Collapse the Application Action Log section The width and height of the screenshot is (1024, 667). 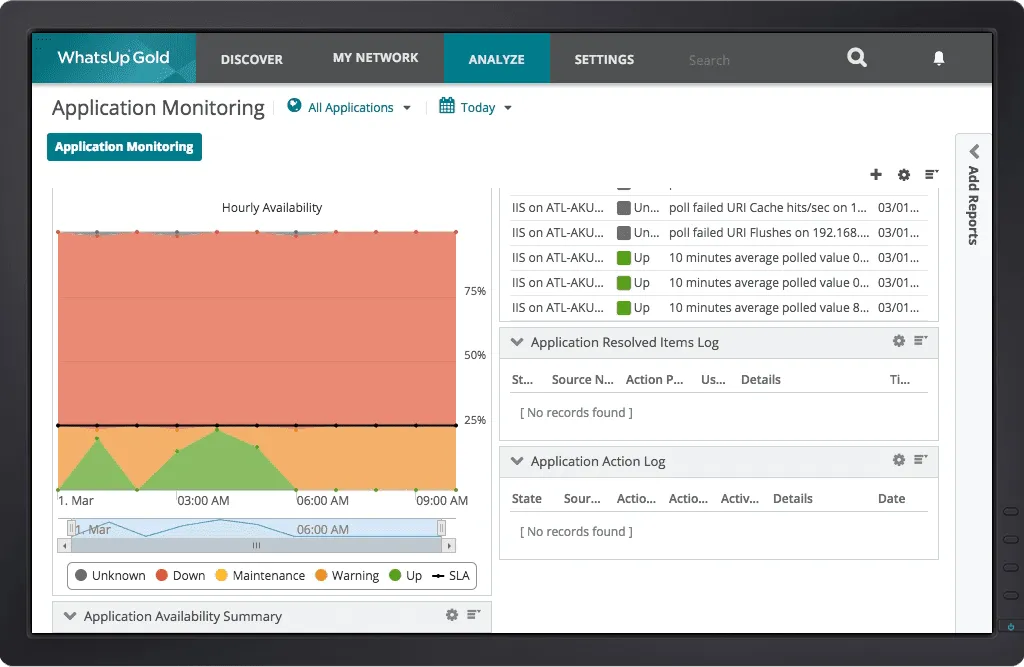tap(517, 460)
